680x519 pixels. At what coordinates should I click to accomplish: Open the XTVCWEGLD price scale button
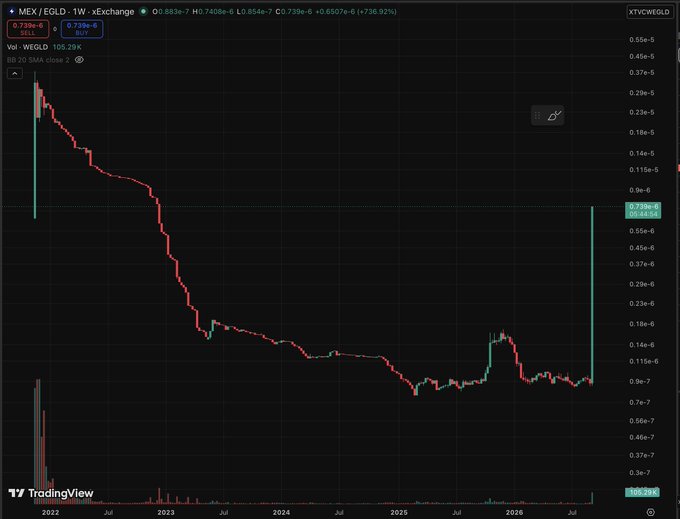pos(649,12)
